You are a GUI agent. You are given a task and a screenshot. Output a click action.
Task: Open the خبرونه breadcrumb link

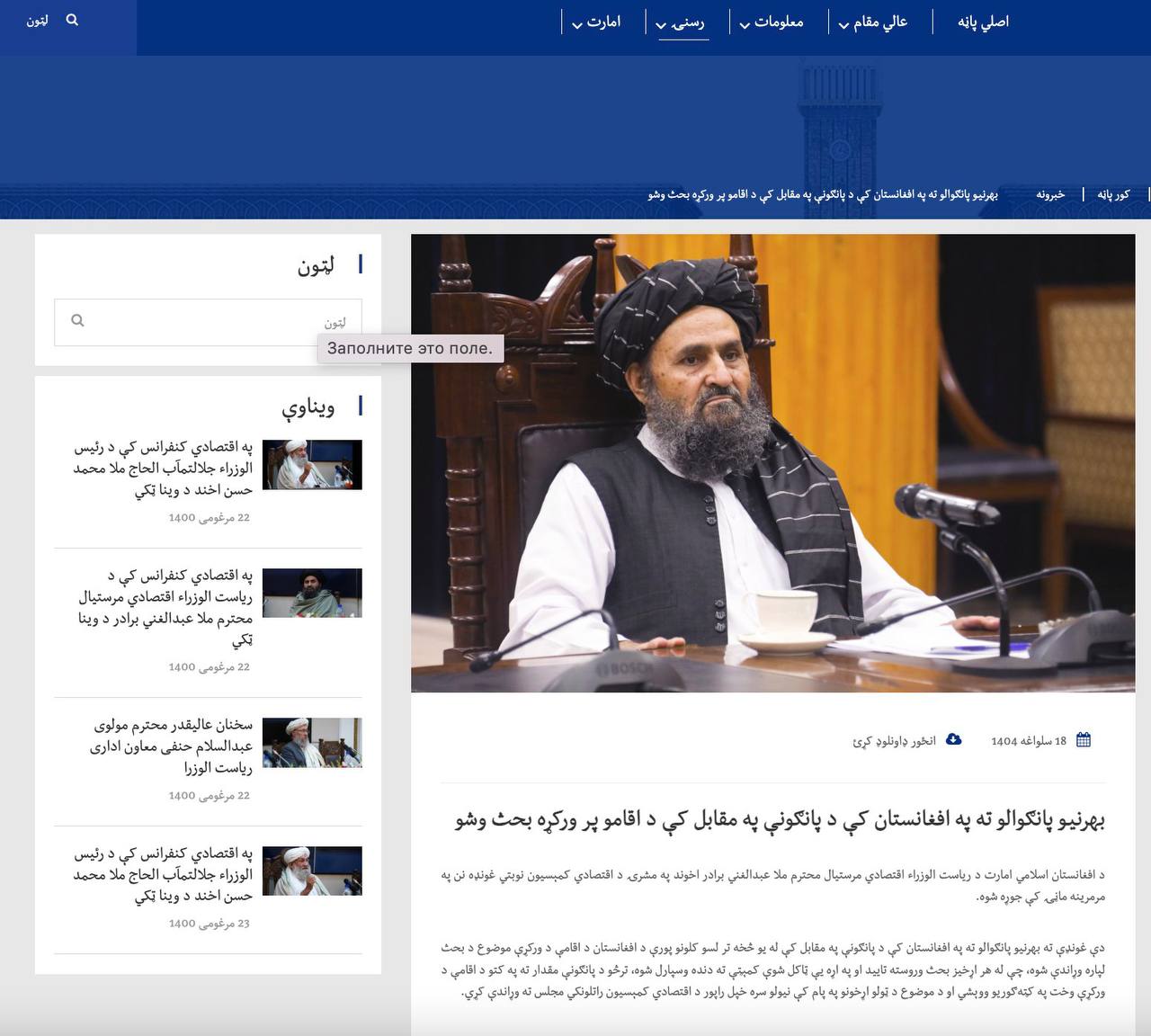(x=1049, y=194)
